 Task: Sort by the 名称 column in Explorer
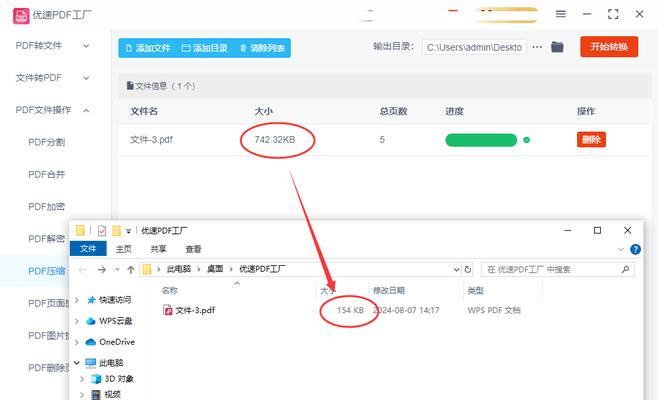170,290
